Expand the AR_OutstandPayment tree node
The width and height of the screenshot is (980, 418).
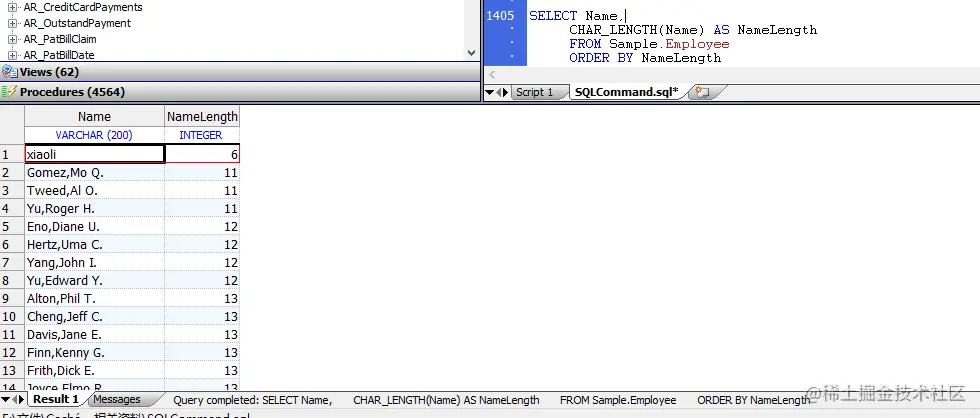click(12, 24)
